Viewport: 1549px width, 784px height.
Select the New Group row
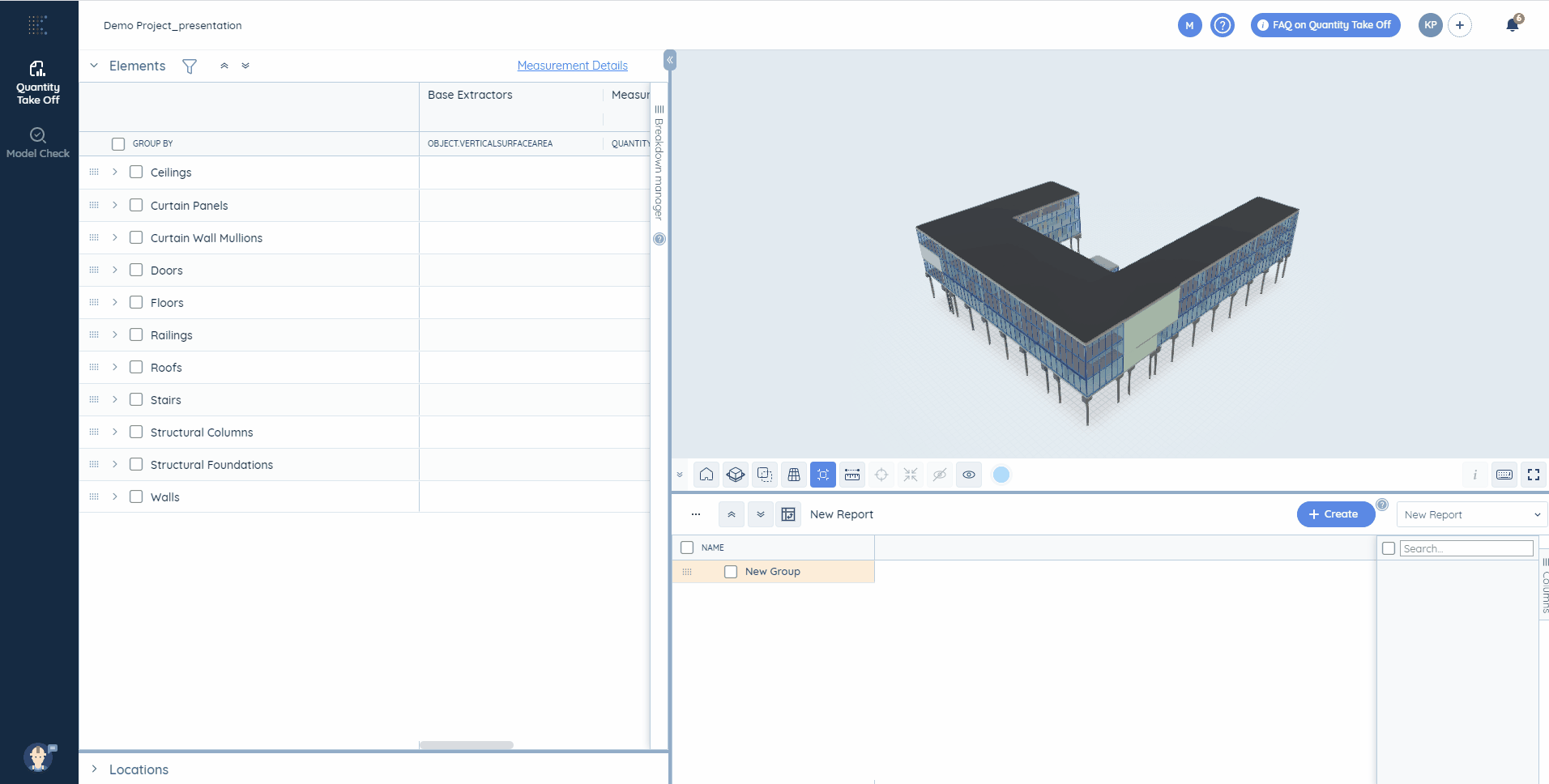coord(774,572)
